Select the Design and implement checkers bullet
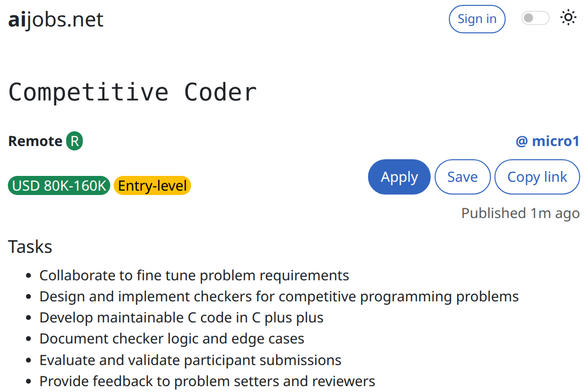 point(279,296)
